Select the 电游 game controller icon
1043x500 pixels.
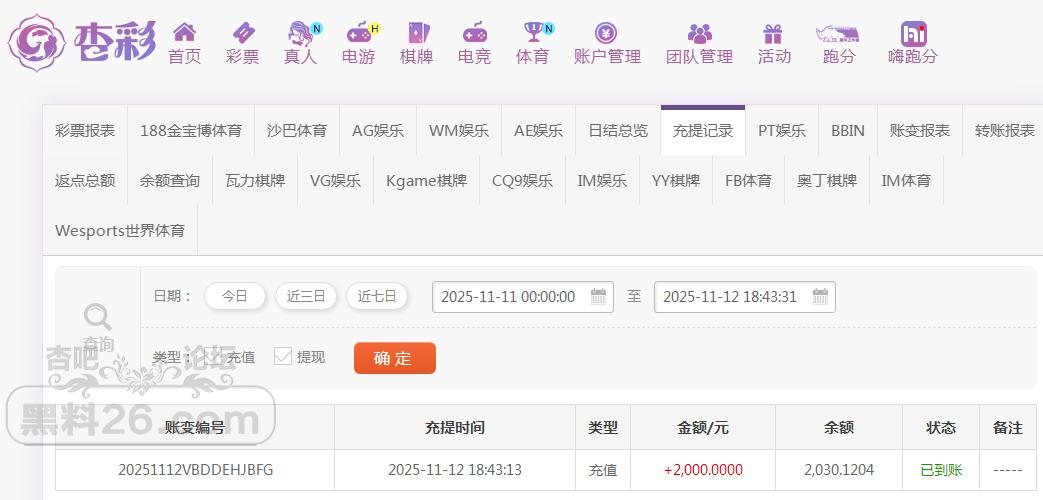tap(358, 33)
